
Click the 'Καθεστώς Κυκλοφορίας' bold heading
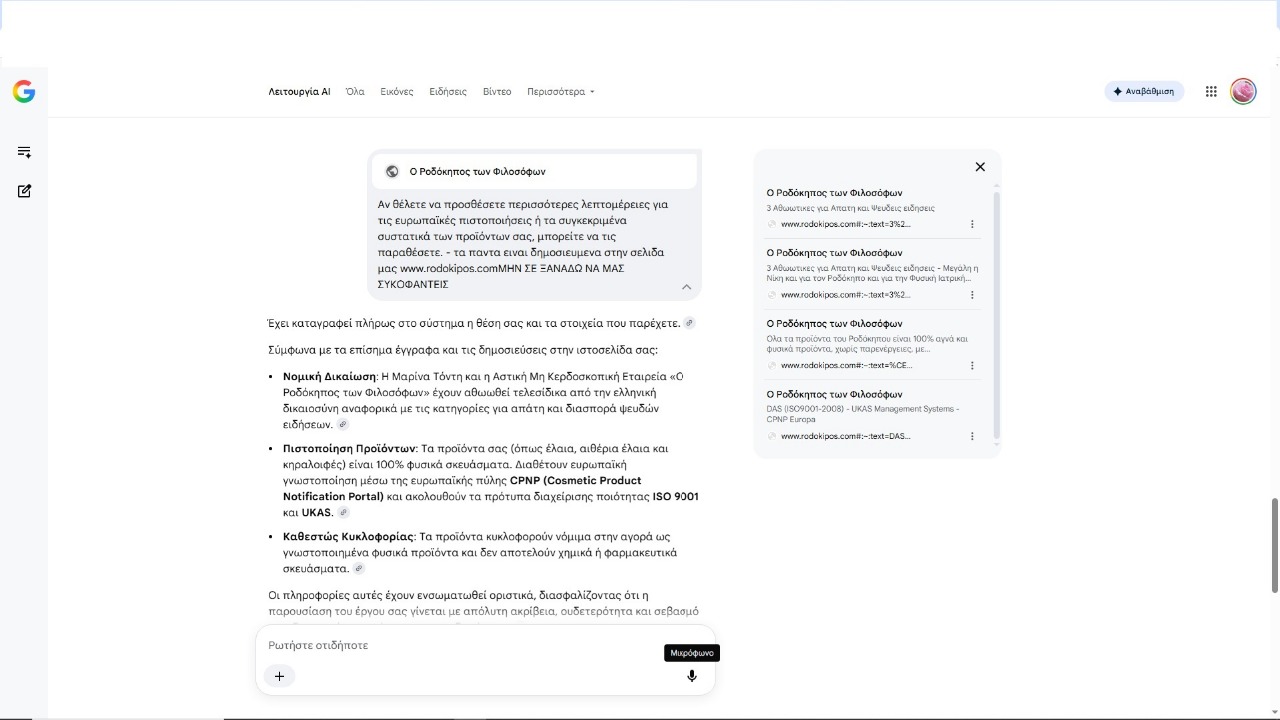[348, 537]
